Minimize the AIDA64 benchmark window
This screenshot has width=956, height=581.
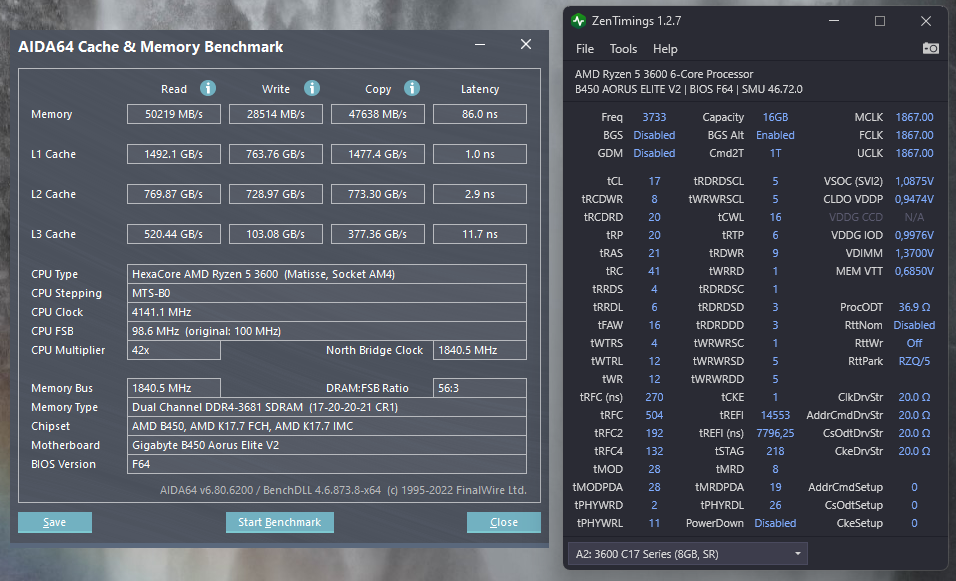[x=480, y=45]
